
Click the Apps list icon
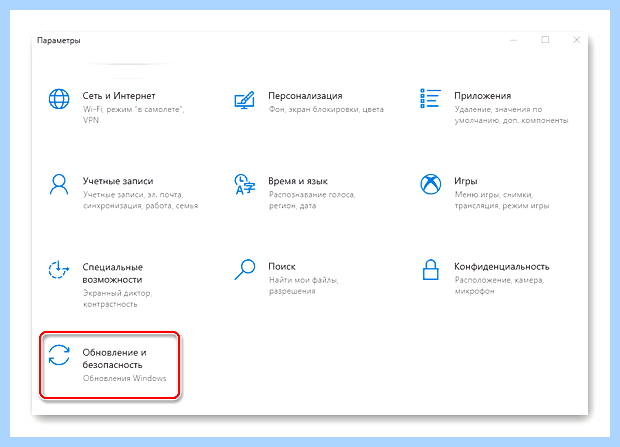(430, 98)
